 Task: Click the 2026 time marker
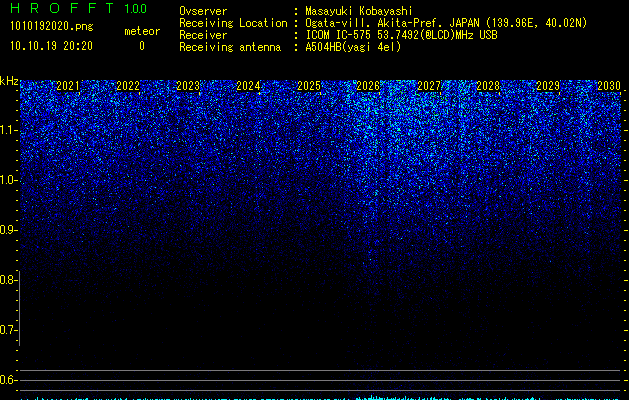[x=368, y=86]
